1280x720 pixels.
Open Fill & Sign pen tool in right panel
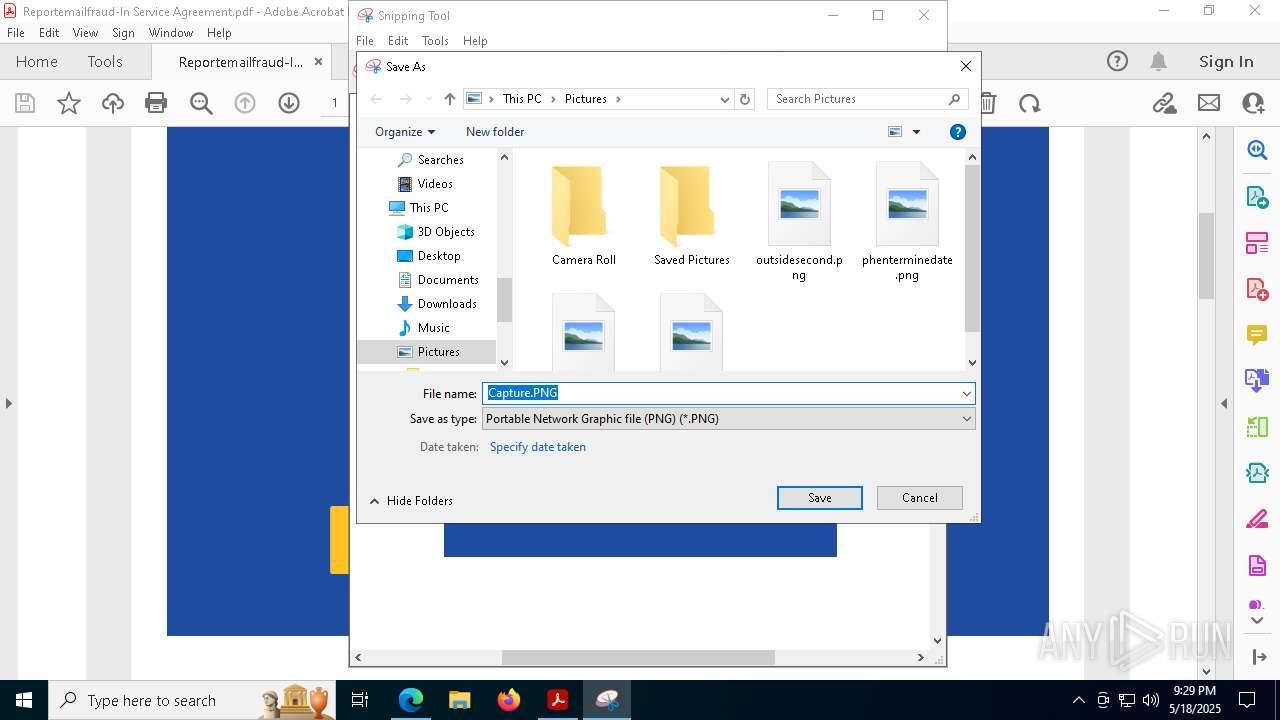[x=1257, y=519]
